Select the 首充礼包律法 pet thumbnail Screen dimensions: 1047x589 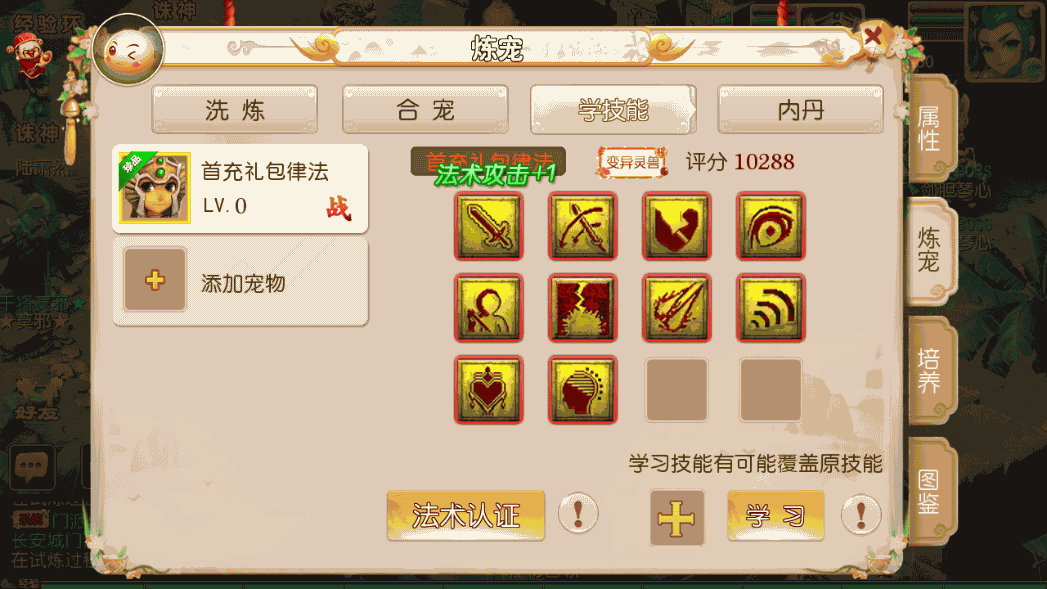[154, 188]
